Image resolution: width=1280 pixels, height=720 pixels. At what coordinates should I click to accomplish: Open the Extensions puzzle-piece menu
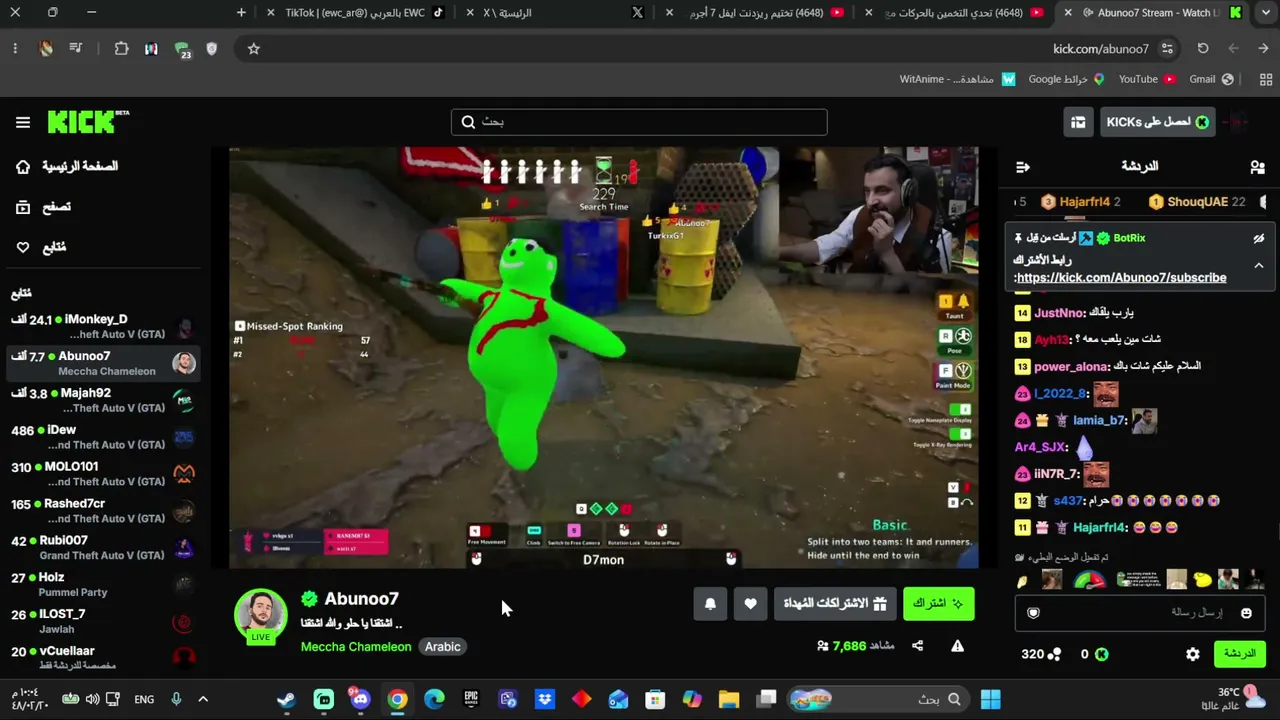coord(121,49)
